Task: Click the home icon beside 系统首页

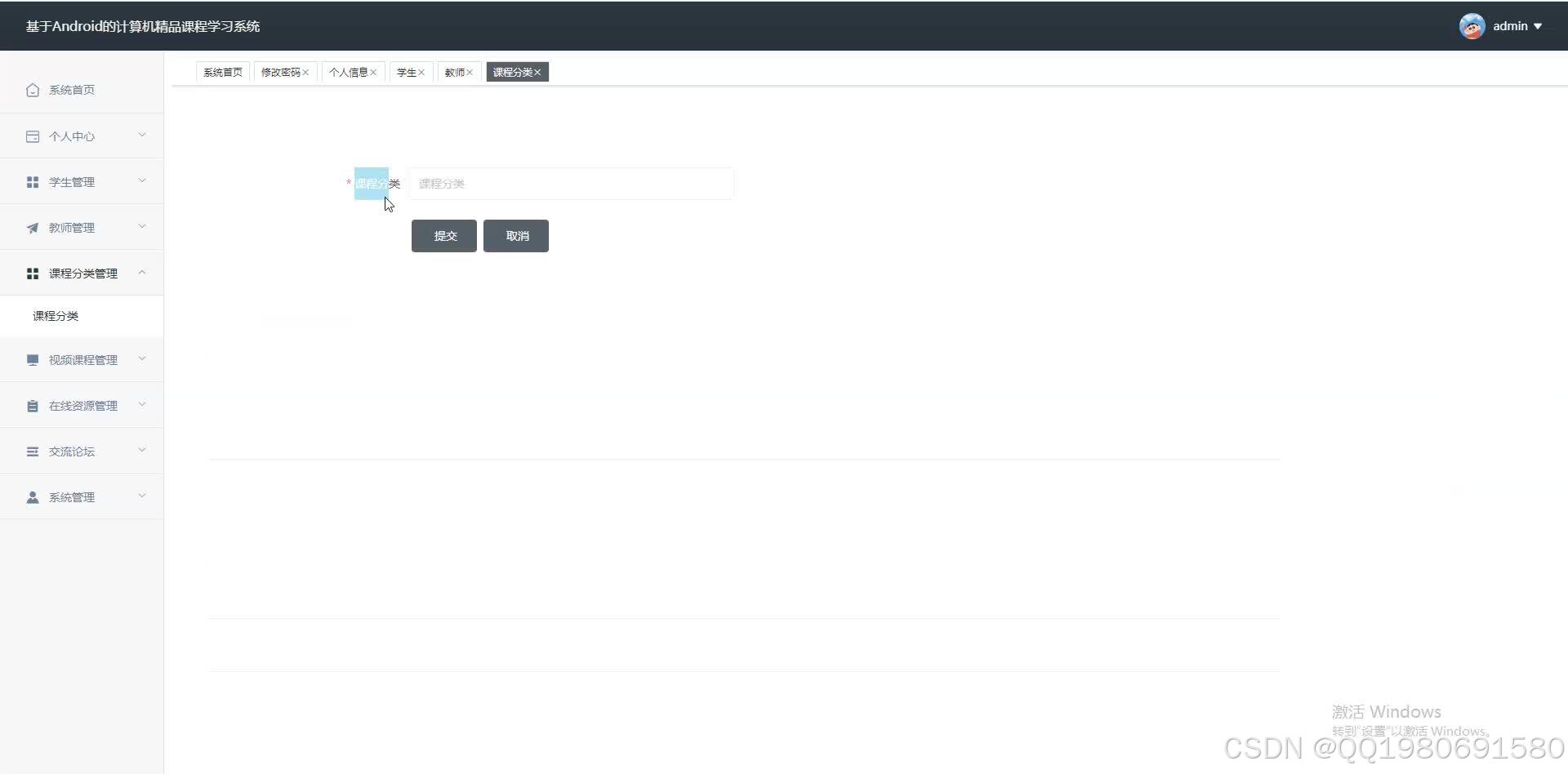Action: [33, 90]
